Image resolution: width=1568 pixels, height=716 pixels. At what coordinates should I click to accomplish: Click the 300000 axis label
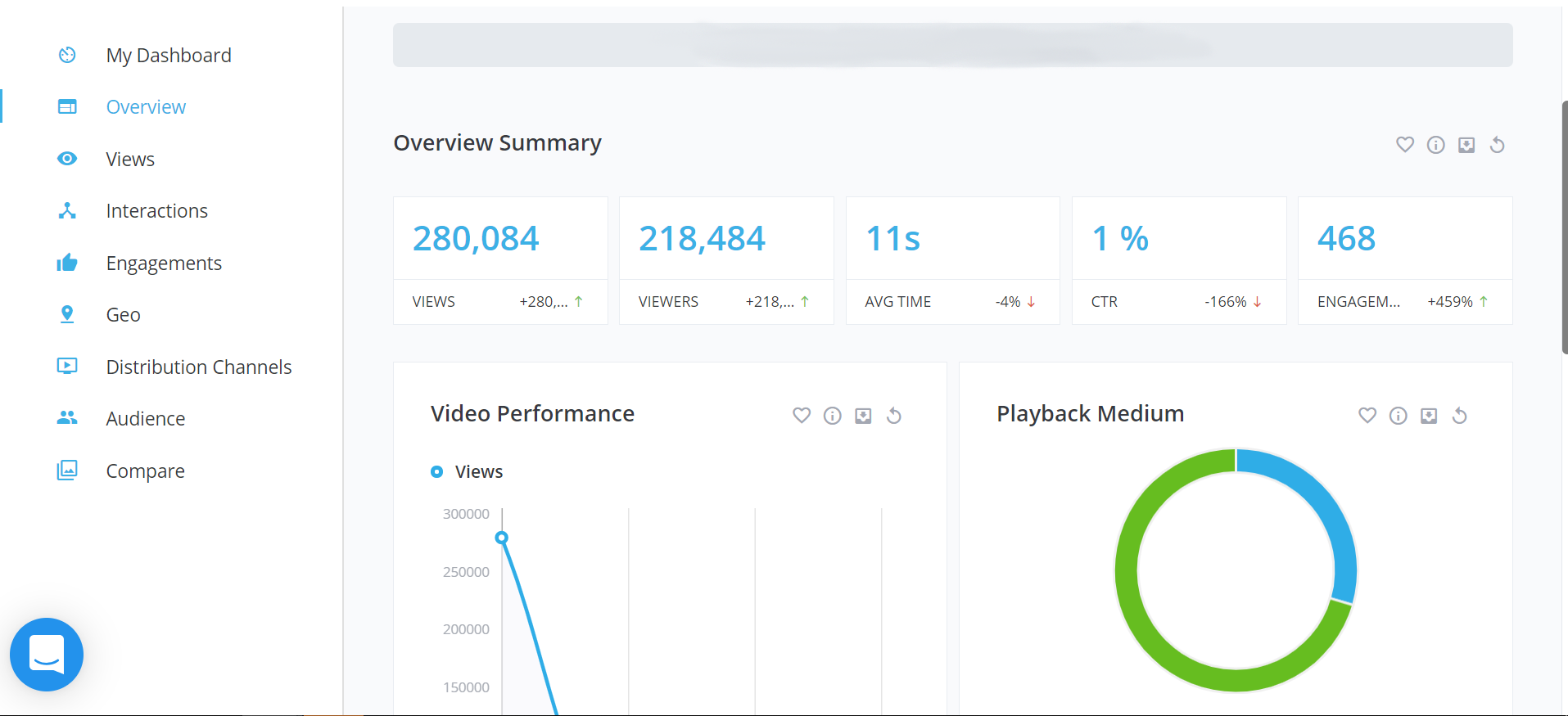(x=466, y=514)
